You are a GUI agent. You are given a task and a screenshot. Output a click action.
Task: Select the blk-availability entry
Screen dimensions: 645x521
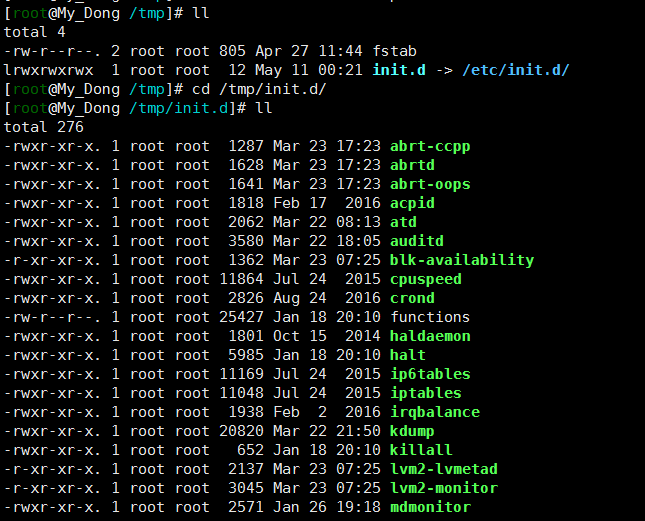(x=462, y=260)
